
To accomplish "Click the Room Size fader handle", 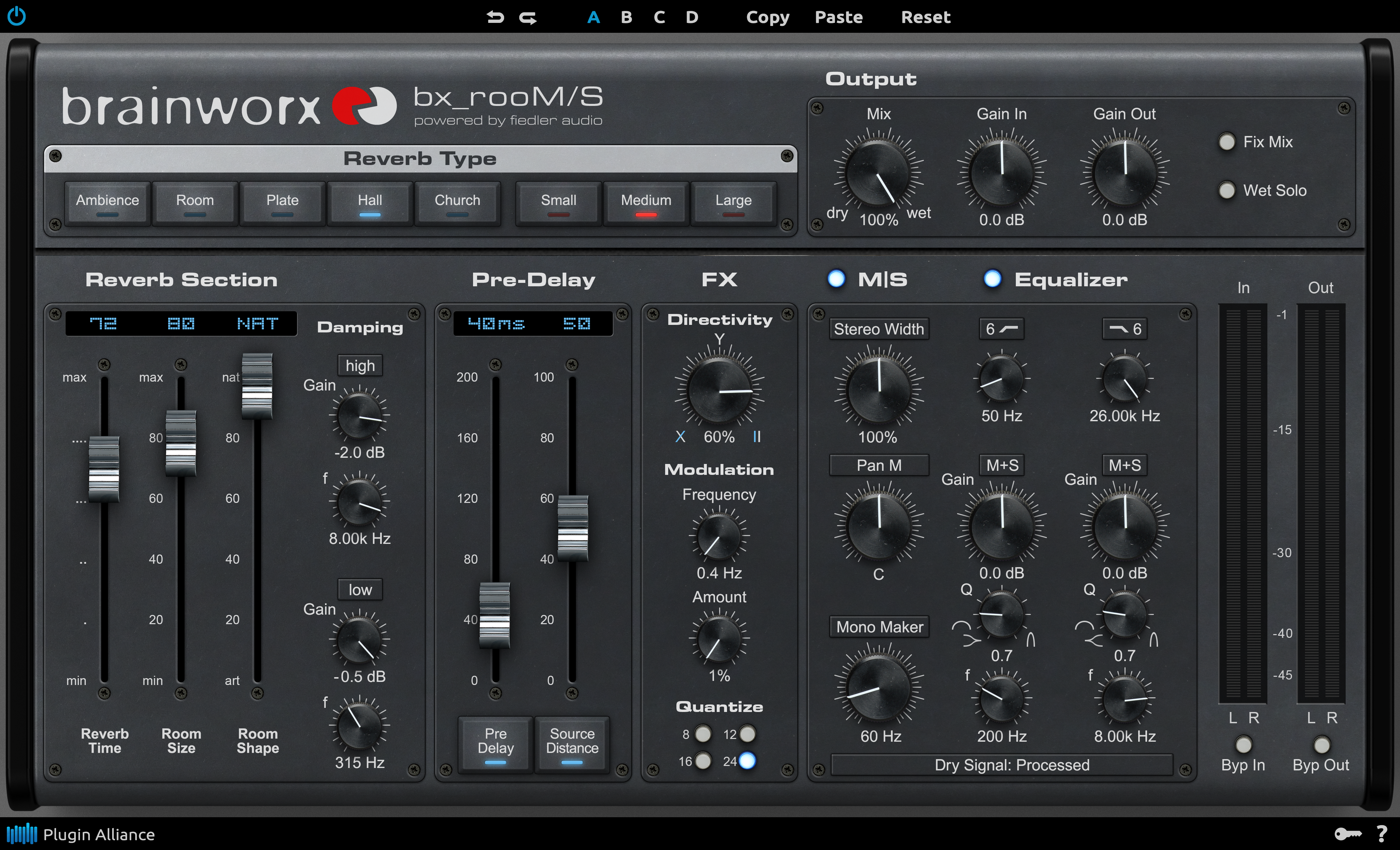I will 181,443.
